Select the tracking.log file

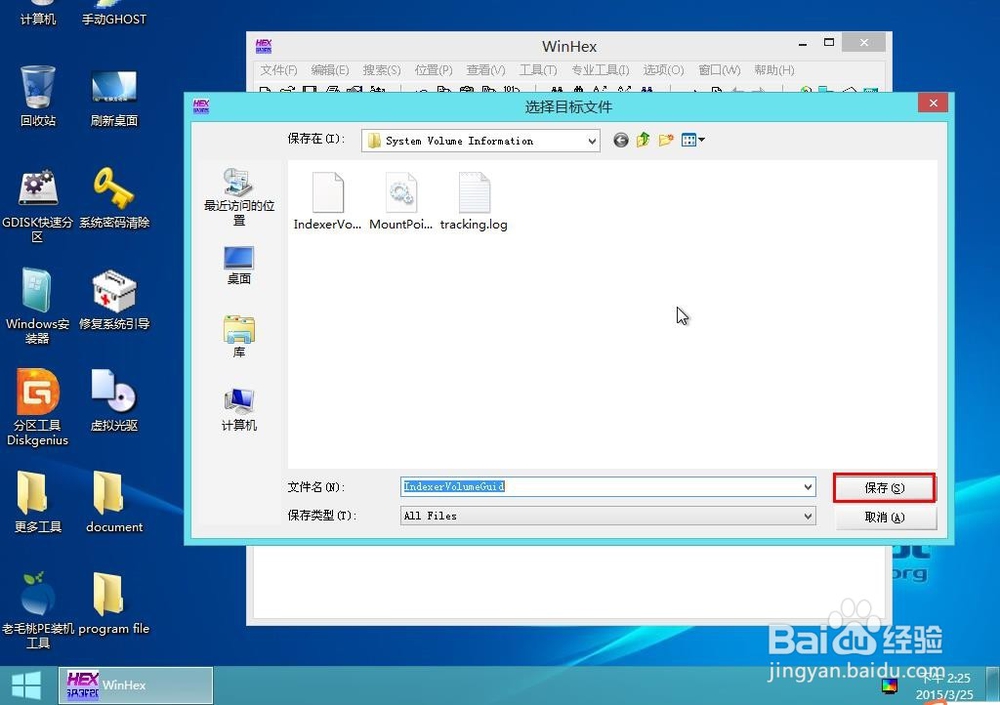474,202
